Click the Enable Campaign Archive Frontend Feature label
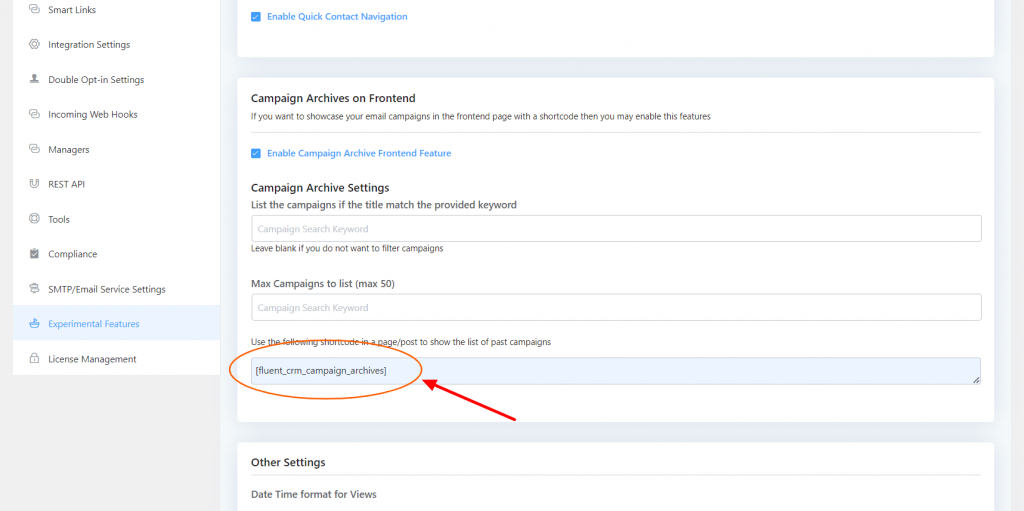The image size is (1024, 511). coord(359,153)
